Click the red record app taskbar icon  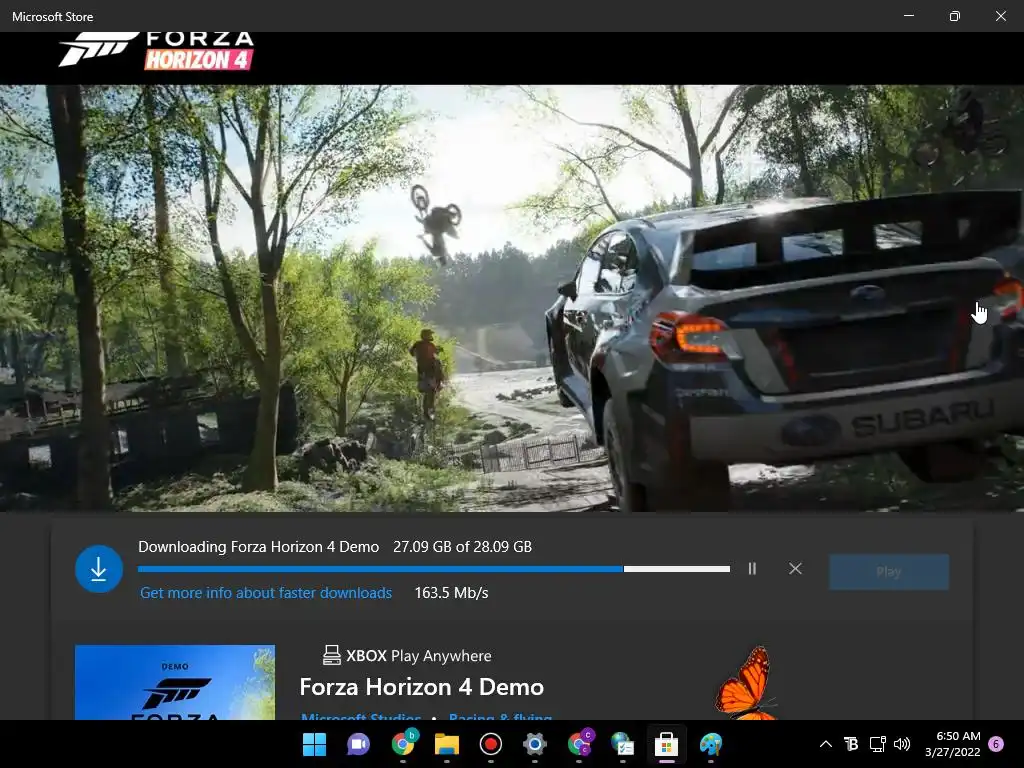[490, 744]
